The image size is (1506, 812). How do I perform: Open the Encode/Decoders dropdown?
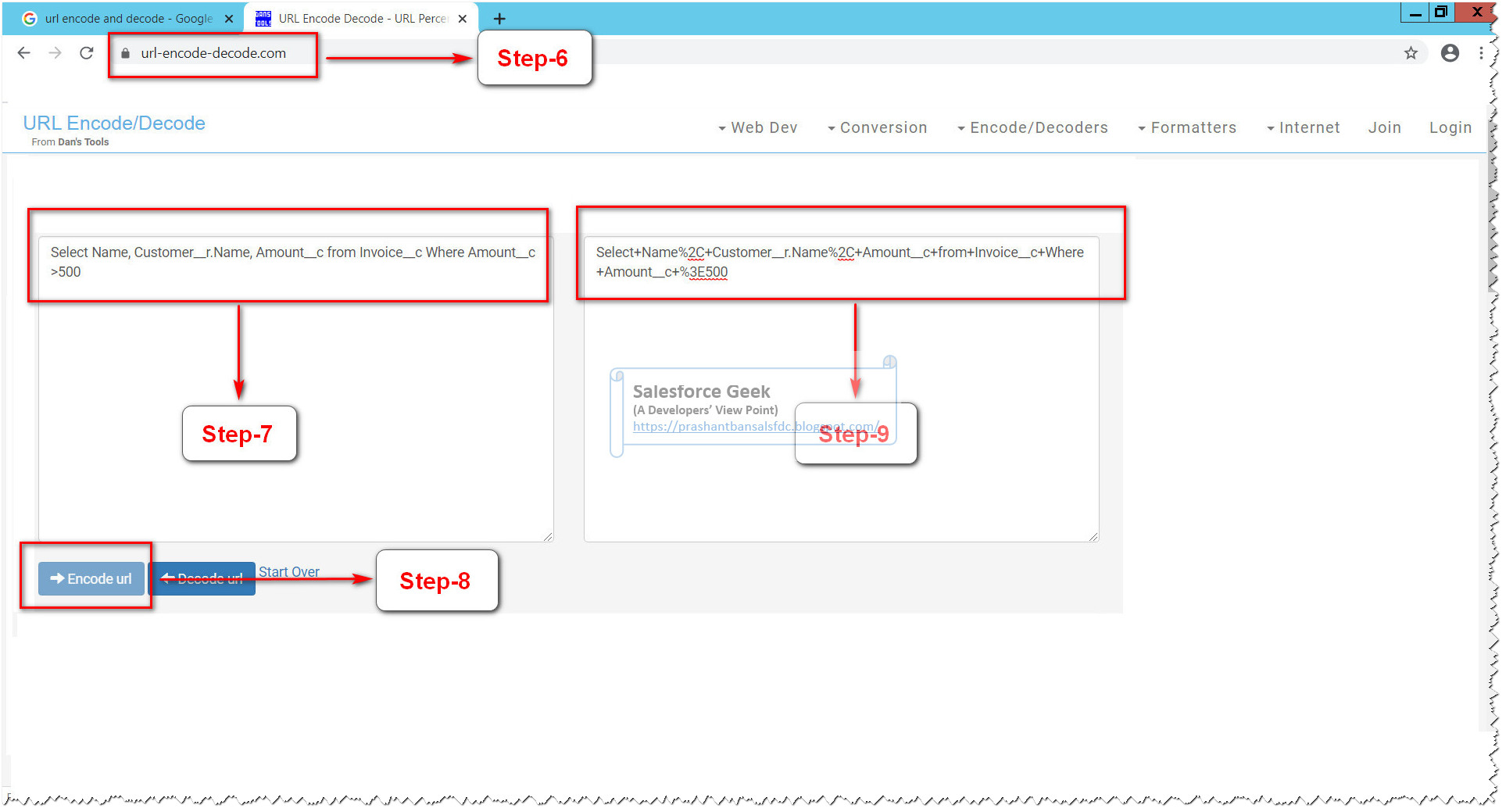click(x=1039, y=127)
